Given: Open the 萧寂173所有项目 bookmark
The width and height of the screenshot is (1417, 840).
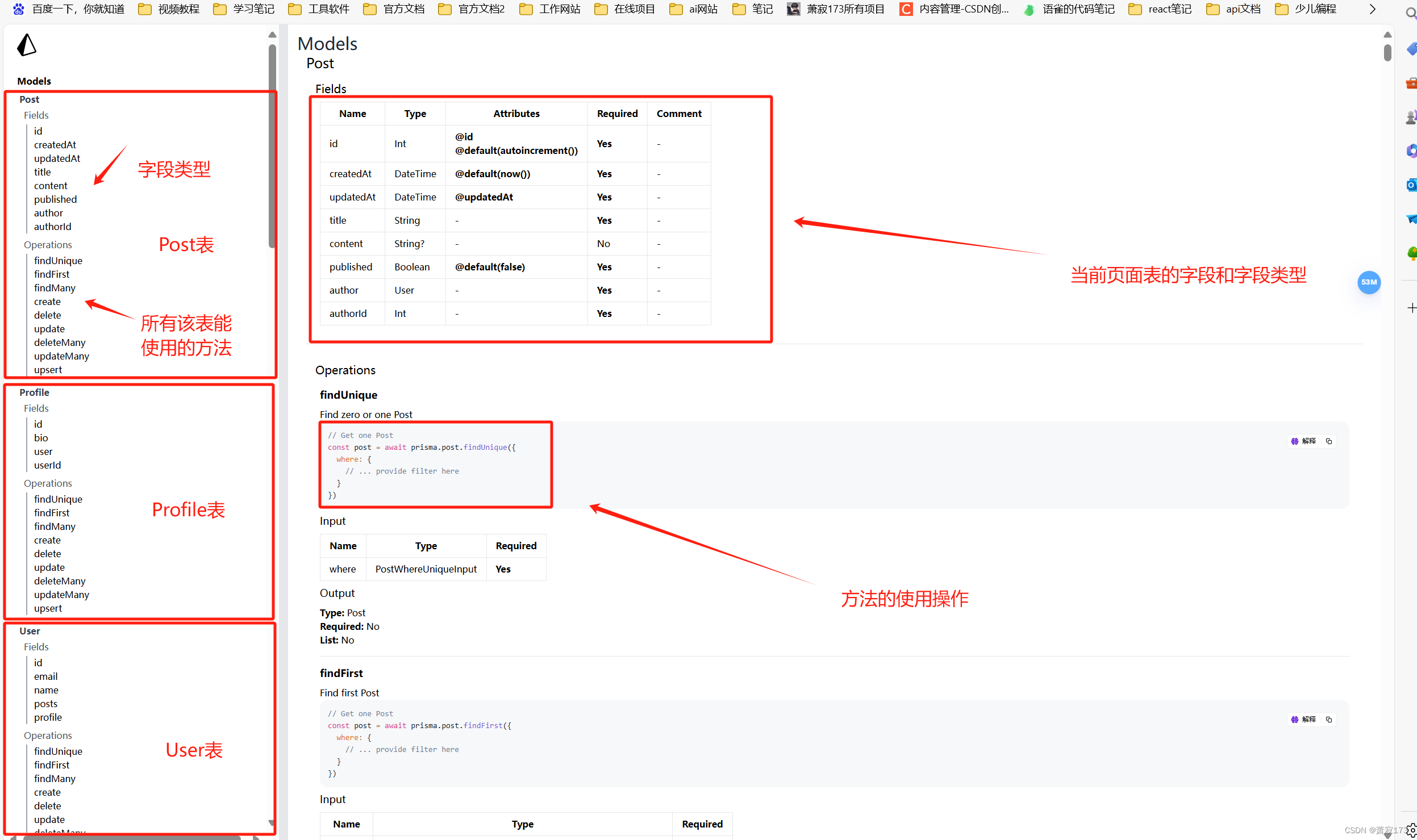Looking at the screenshot, I should 836,9.
